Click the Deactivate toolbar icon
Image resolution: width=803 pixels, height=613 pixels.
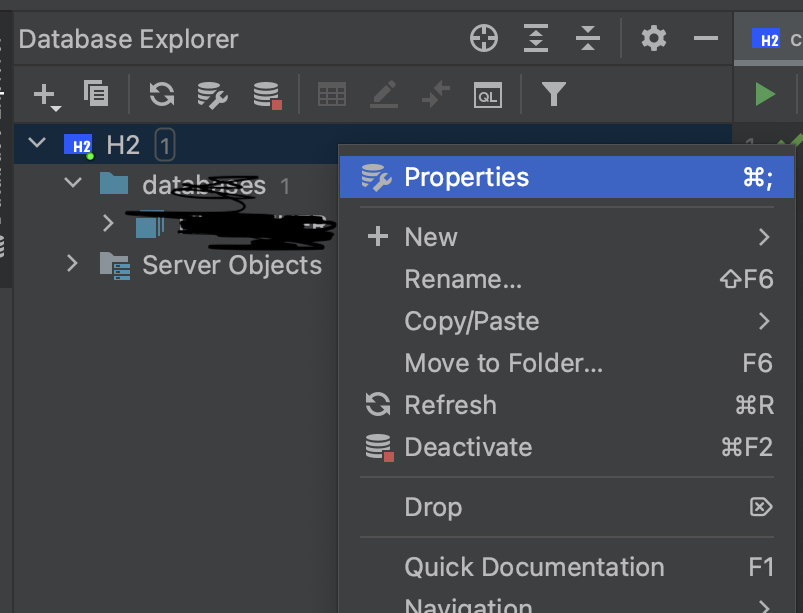[x=267, y=95]
